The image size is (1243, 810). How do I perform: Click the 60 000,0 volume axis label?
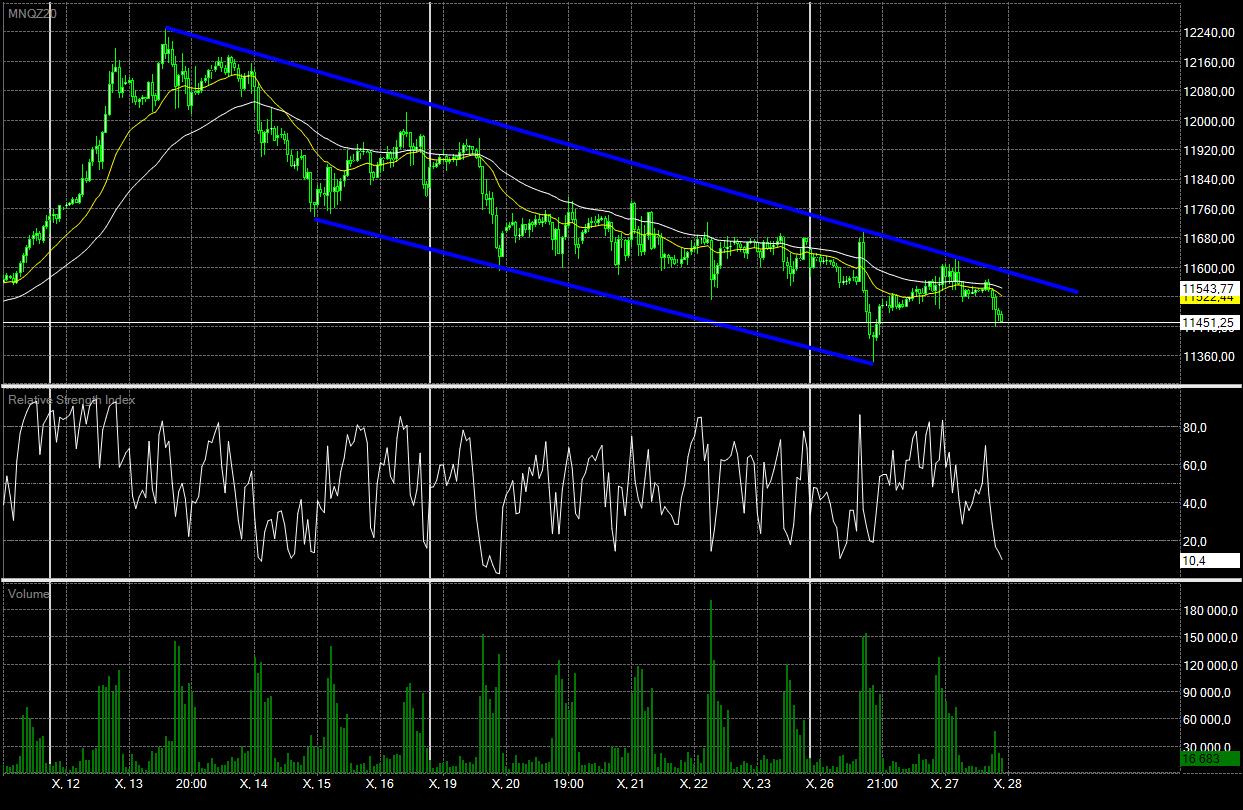pyautogui.click(x=1205, y=720)
